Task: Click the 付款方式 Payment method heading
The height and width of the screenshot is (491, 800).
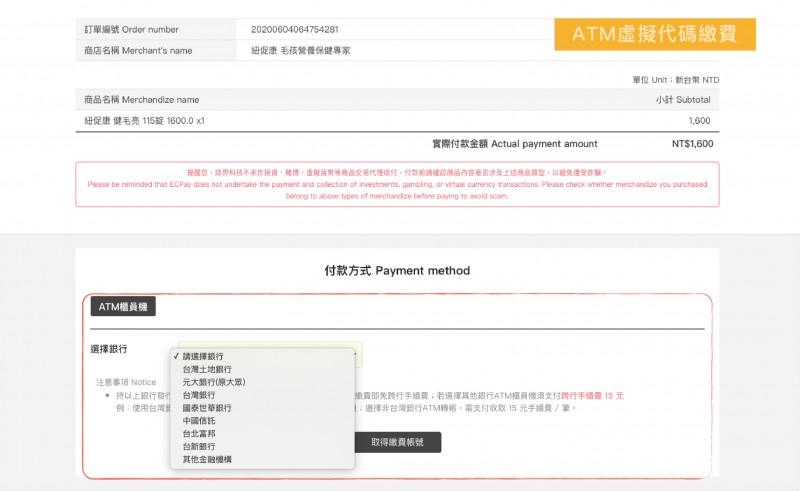Action: point(397,271)
